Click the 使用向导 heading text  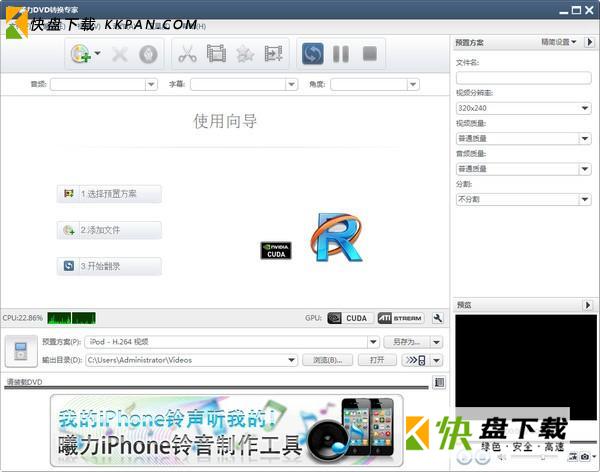(x=225, y=121)
